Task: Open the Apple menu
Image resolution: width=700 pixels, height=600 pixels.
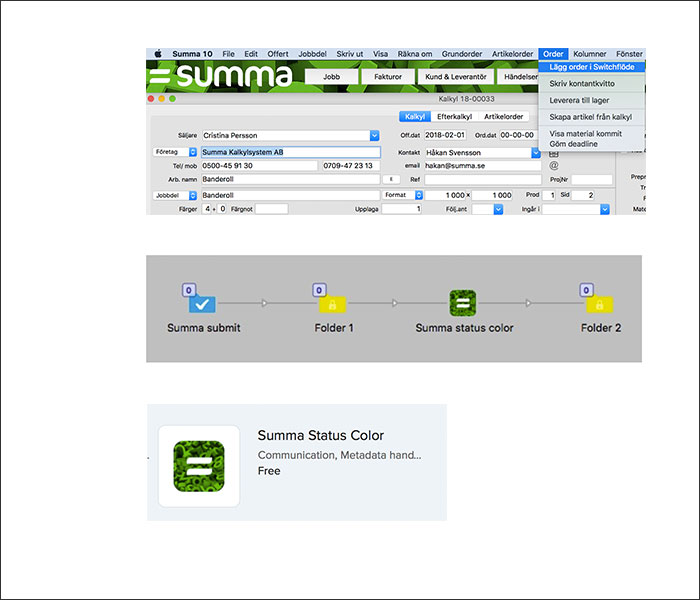Action: (x=158, y=54)
